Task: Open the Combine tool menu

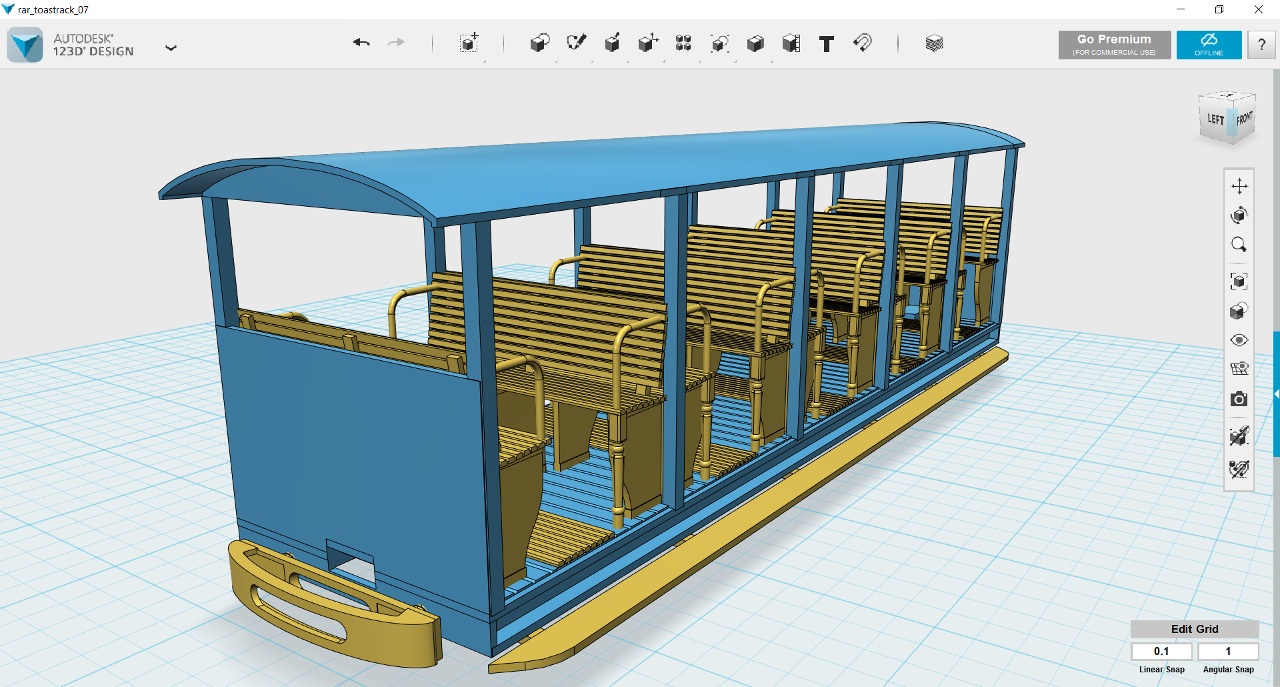Action: tap(756, 43)
